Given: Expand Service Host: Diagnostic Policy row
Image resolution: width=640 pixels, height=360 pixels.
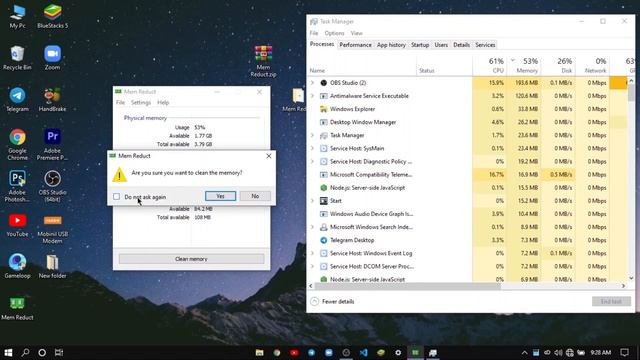Looking at the screenshot, I should (x=313, y=161).
